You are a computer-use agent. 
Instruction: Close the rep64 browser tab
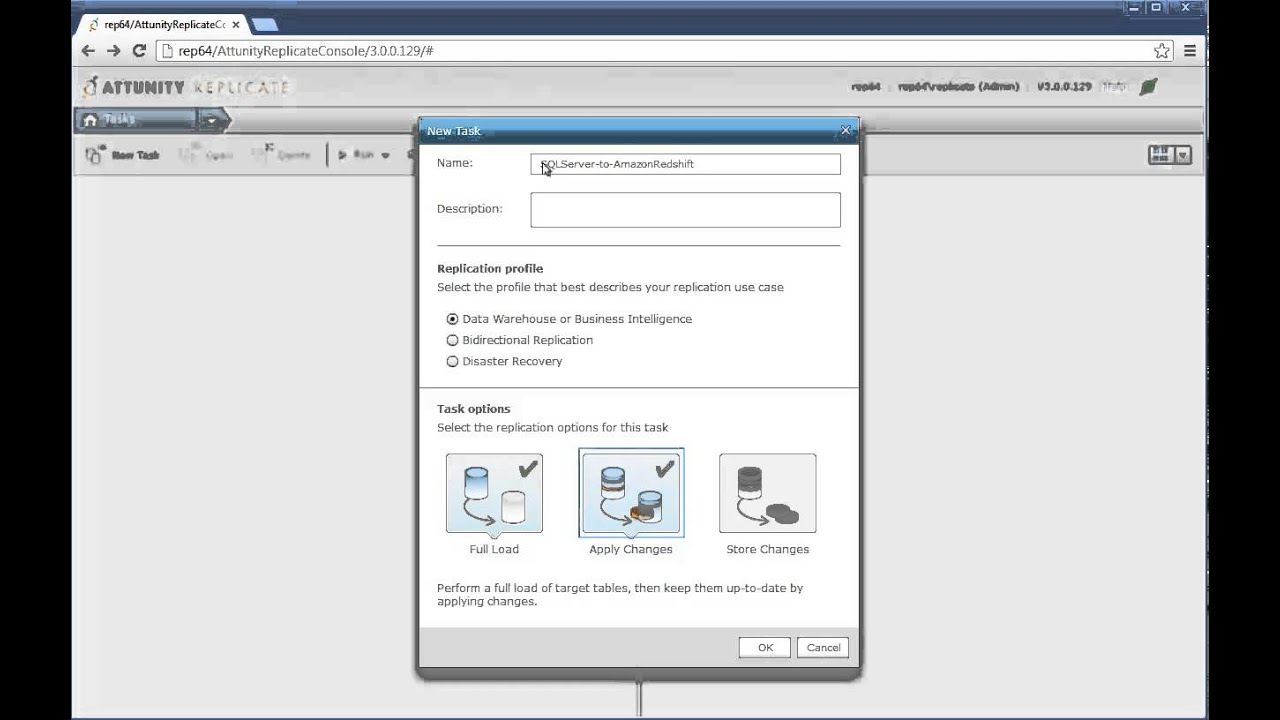pos(236,24)
